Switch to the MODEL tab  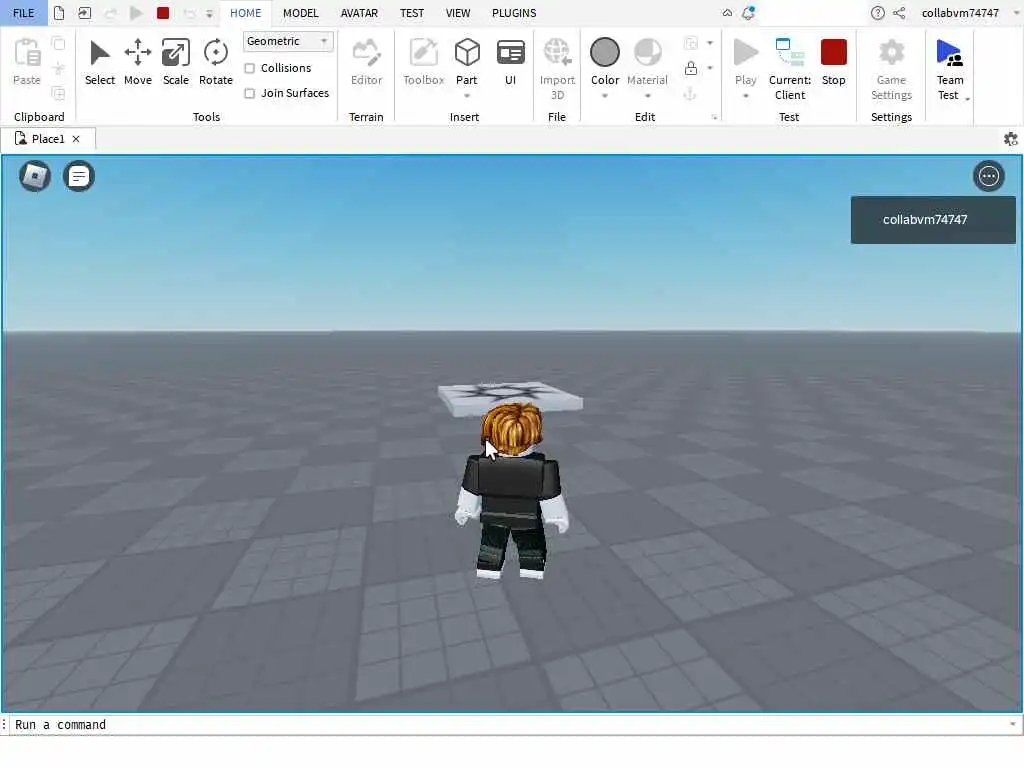pyautogui.click(x=300, y=13)
